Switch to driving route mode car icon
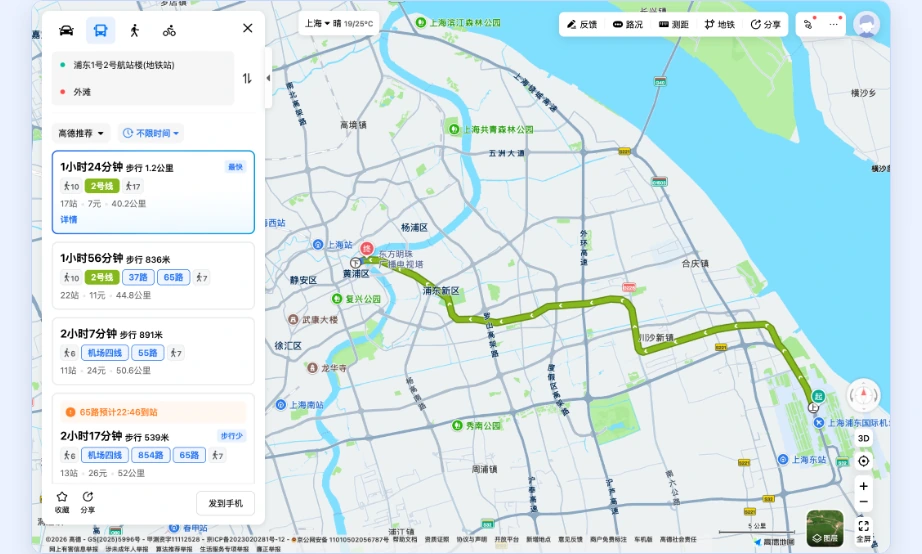The height and width of the screenshot is (554, 922). pos(66,30)
